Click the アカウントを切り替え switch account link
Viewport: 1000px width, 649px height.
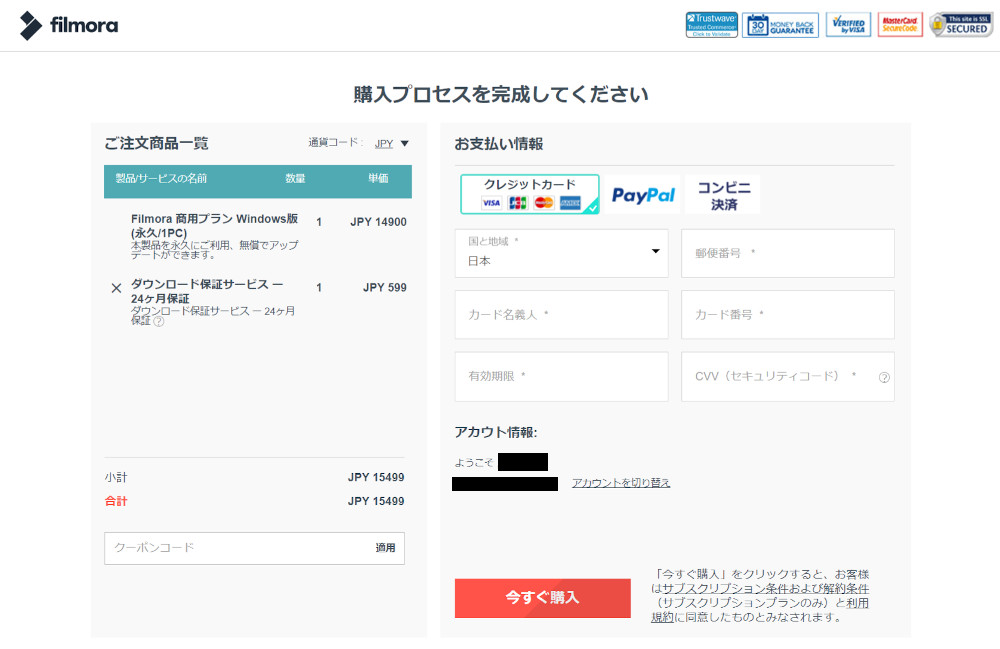tap(621, 483)
